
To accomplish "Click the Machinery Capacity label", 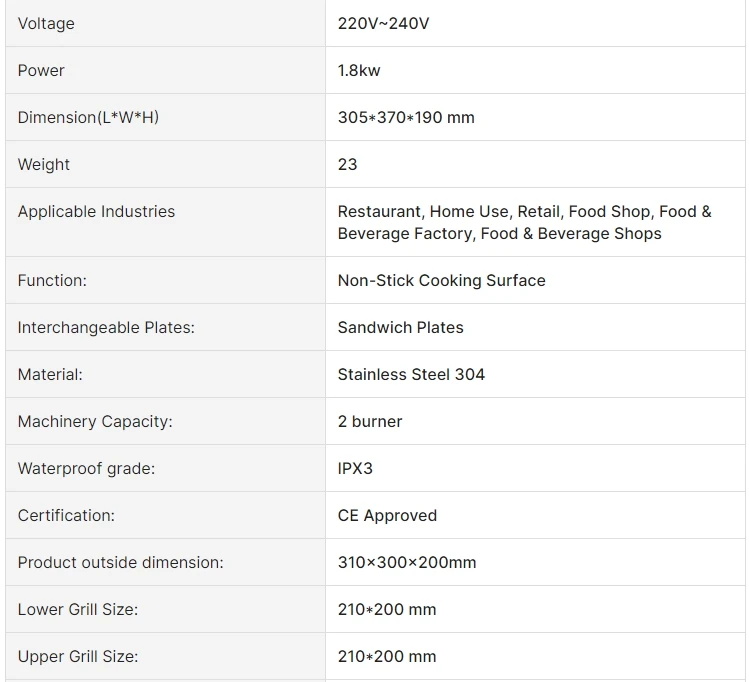I will tap(95, 421).
